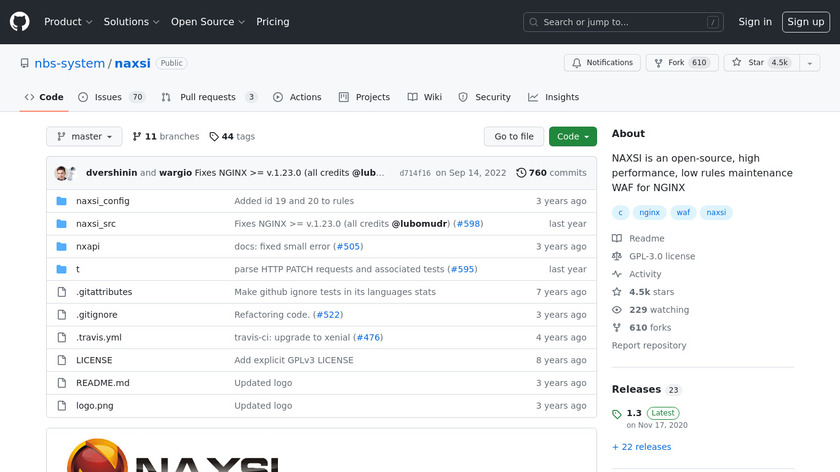View the 229 watching list
This screenshot has width=840, height=472.
tap(650, 310)
